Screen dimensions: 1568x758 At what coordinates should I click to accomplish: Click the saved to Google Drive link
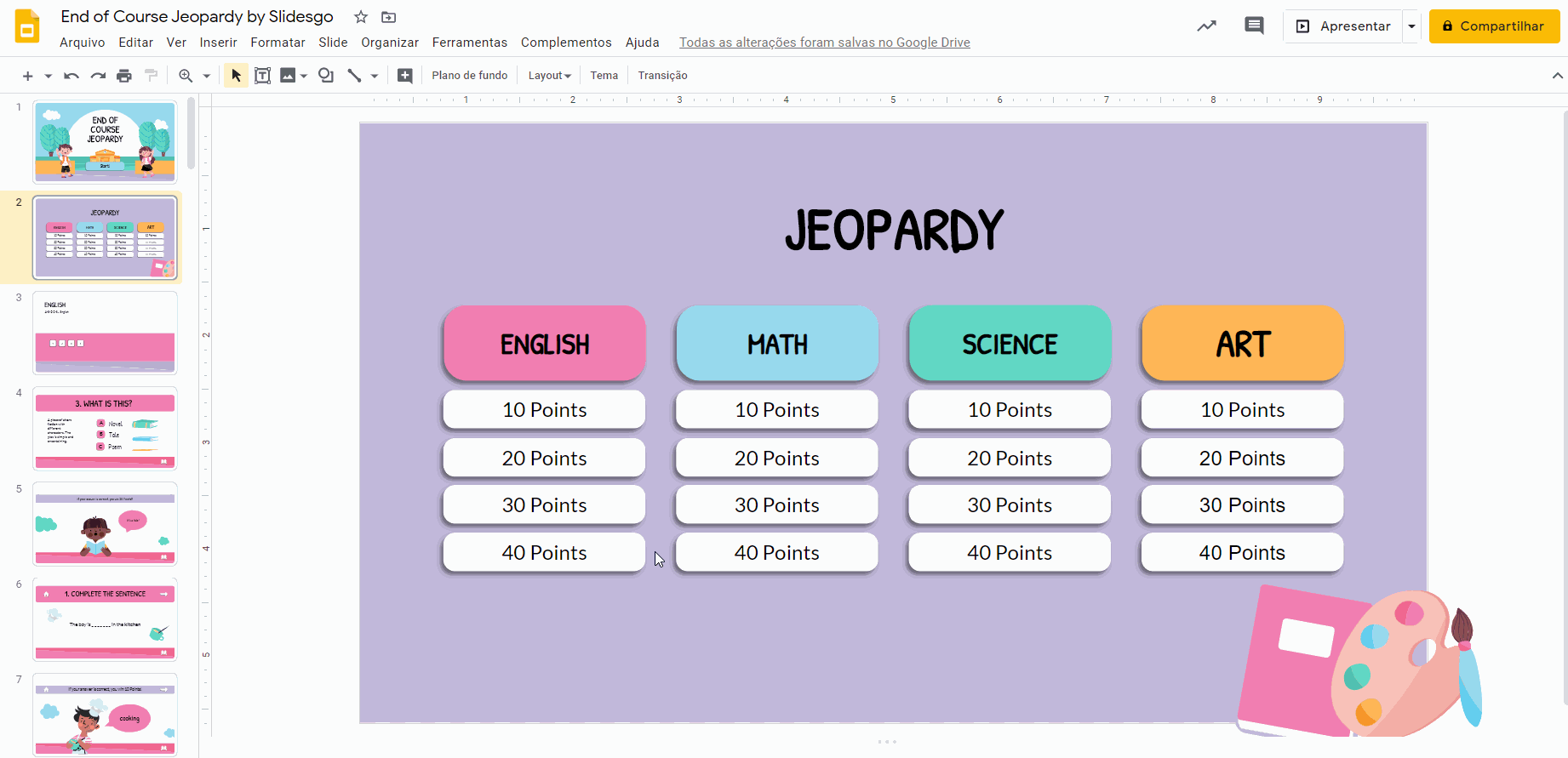click(825, 43)
